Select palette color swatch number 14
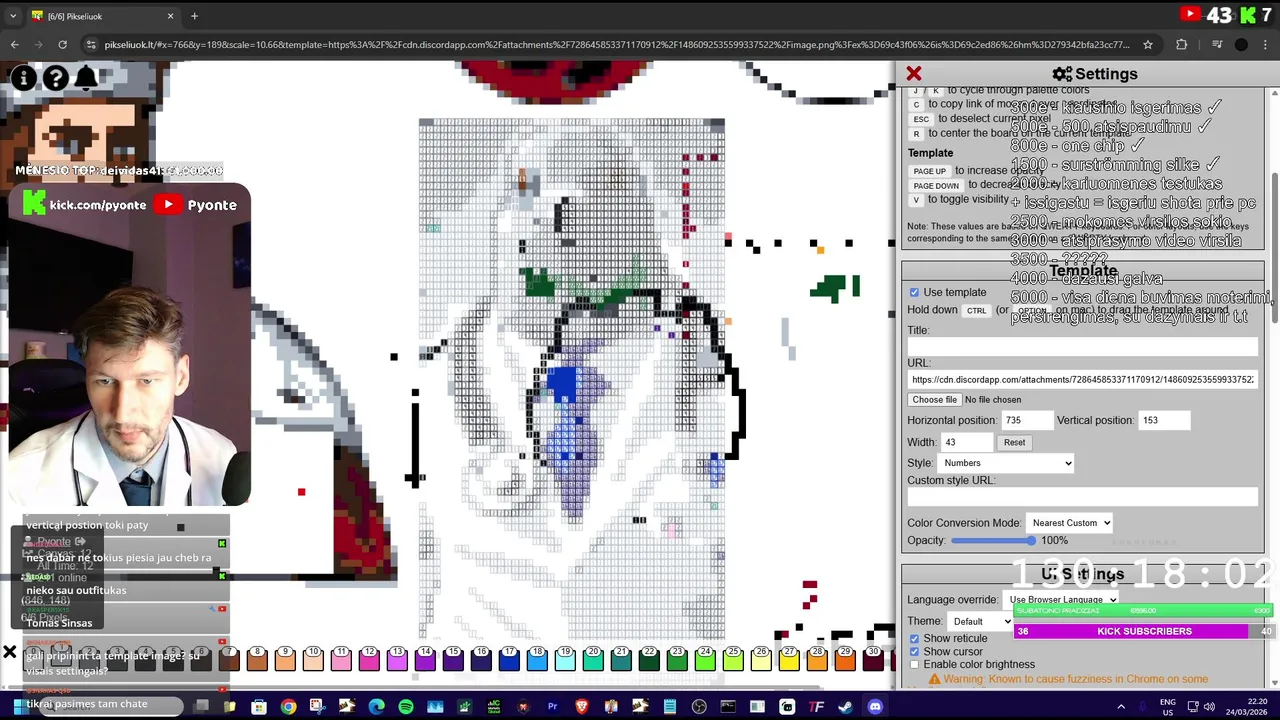 425,657
